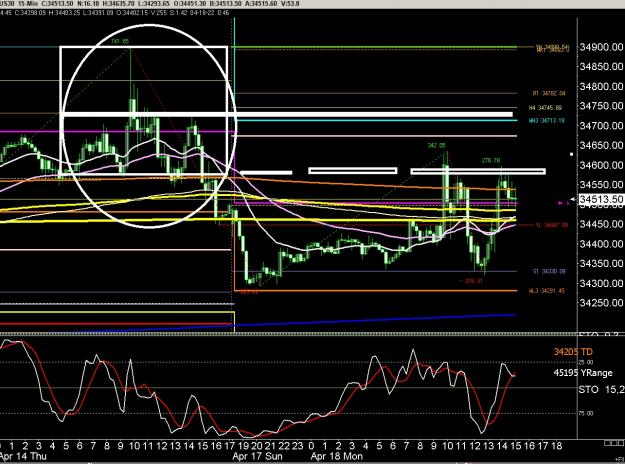Click the 34600.00 price axis label
This screenshot has height=464, width=625.
click(x=601, y=165)
